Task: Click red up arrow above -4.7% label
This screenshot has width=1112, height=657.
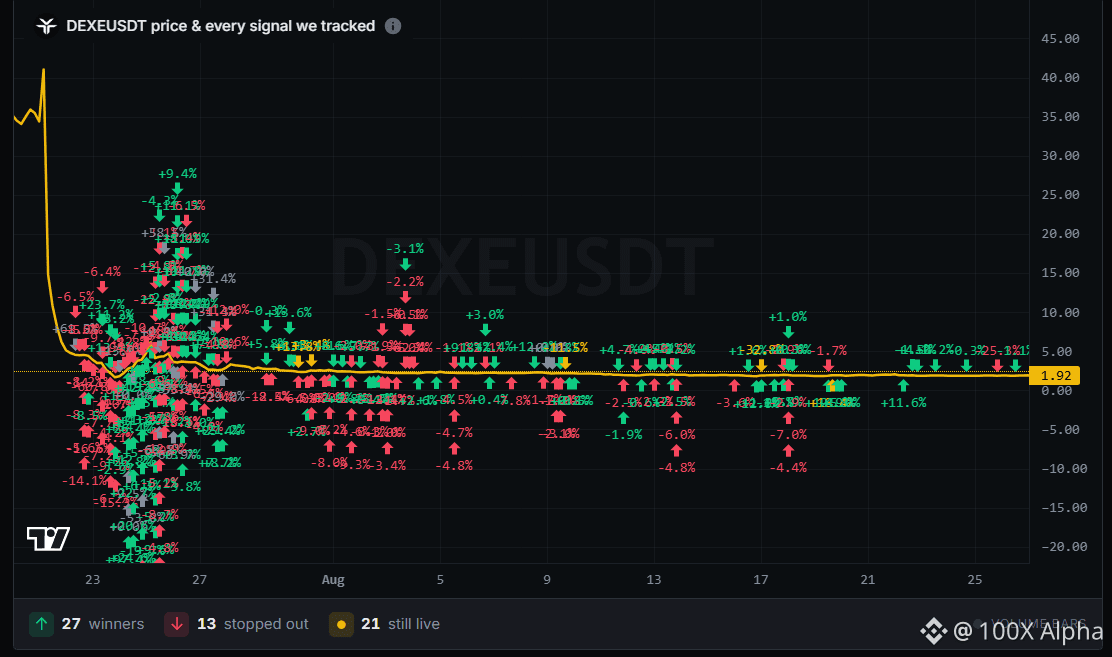Action: (x=454, y=416)
